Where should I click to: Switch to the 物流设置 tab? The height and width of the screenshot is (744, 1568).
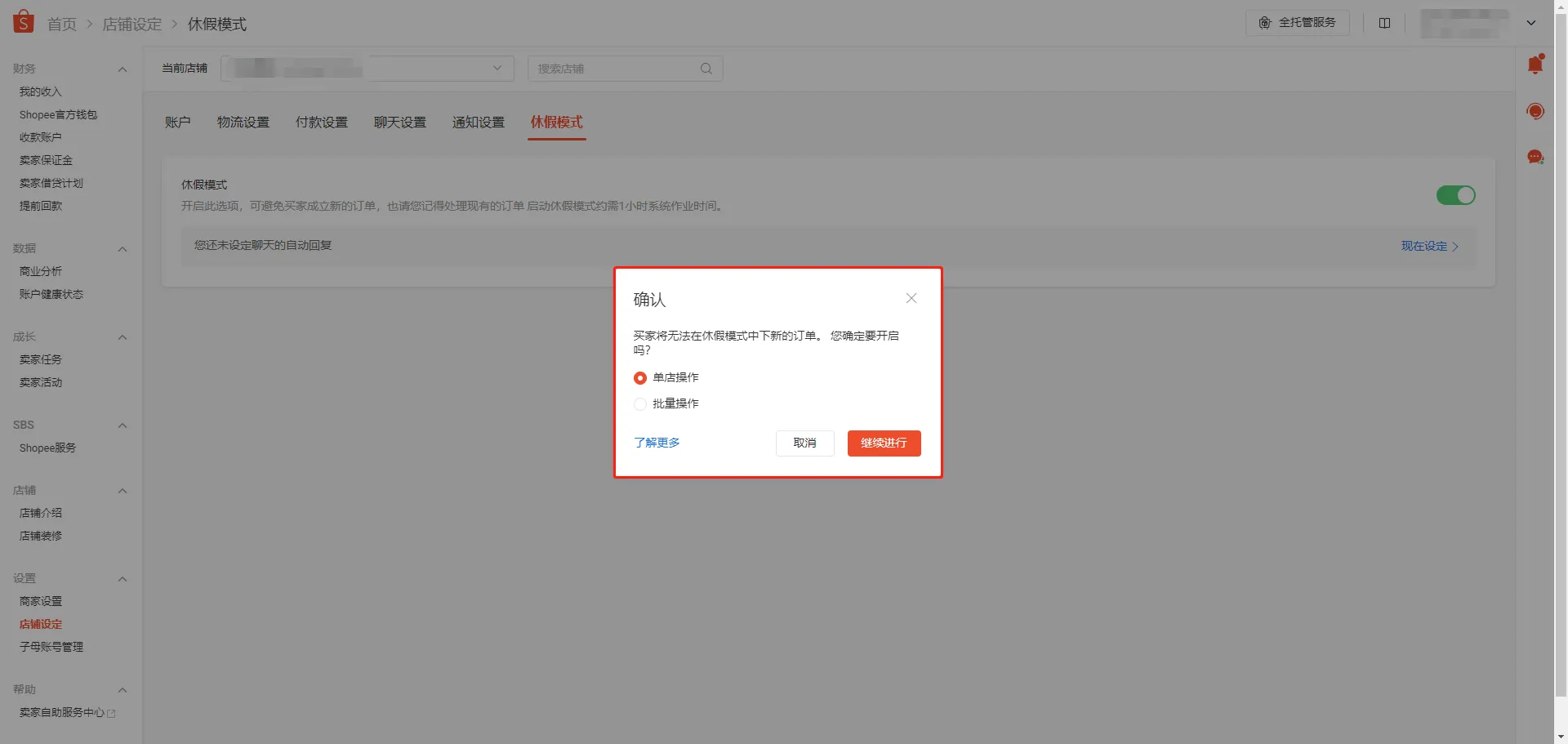point(243,122)
